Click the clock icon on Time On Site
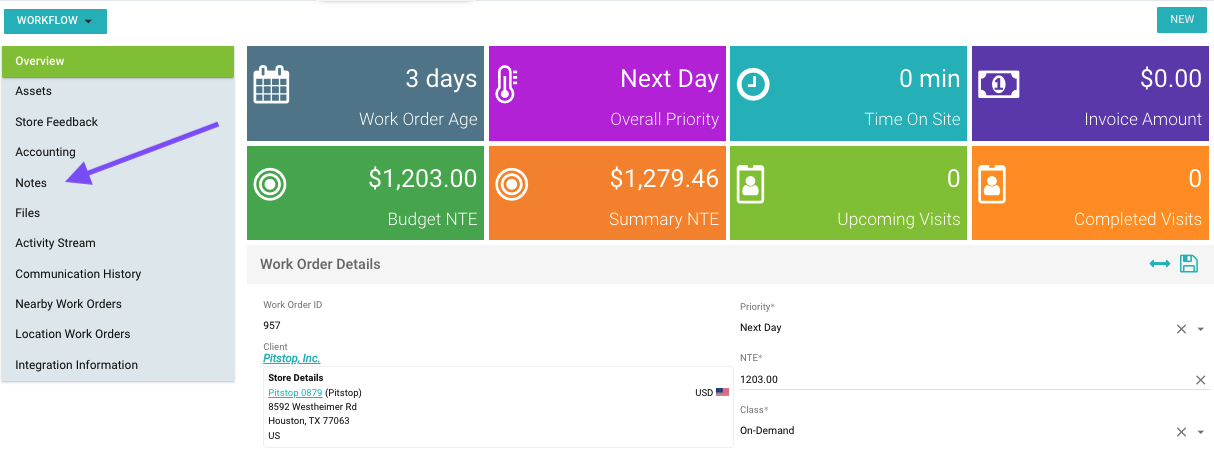 coord(753,85)
